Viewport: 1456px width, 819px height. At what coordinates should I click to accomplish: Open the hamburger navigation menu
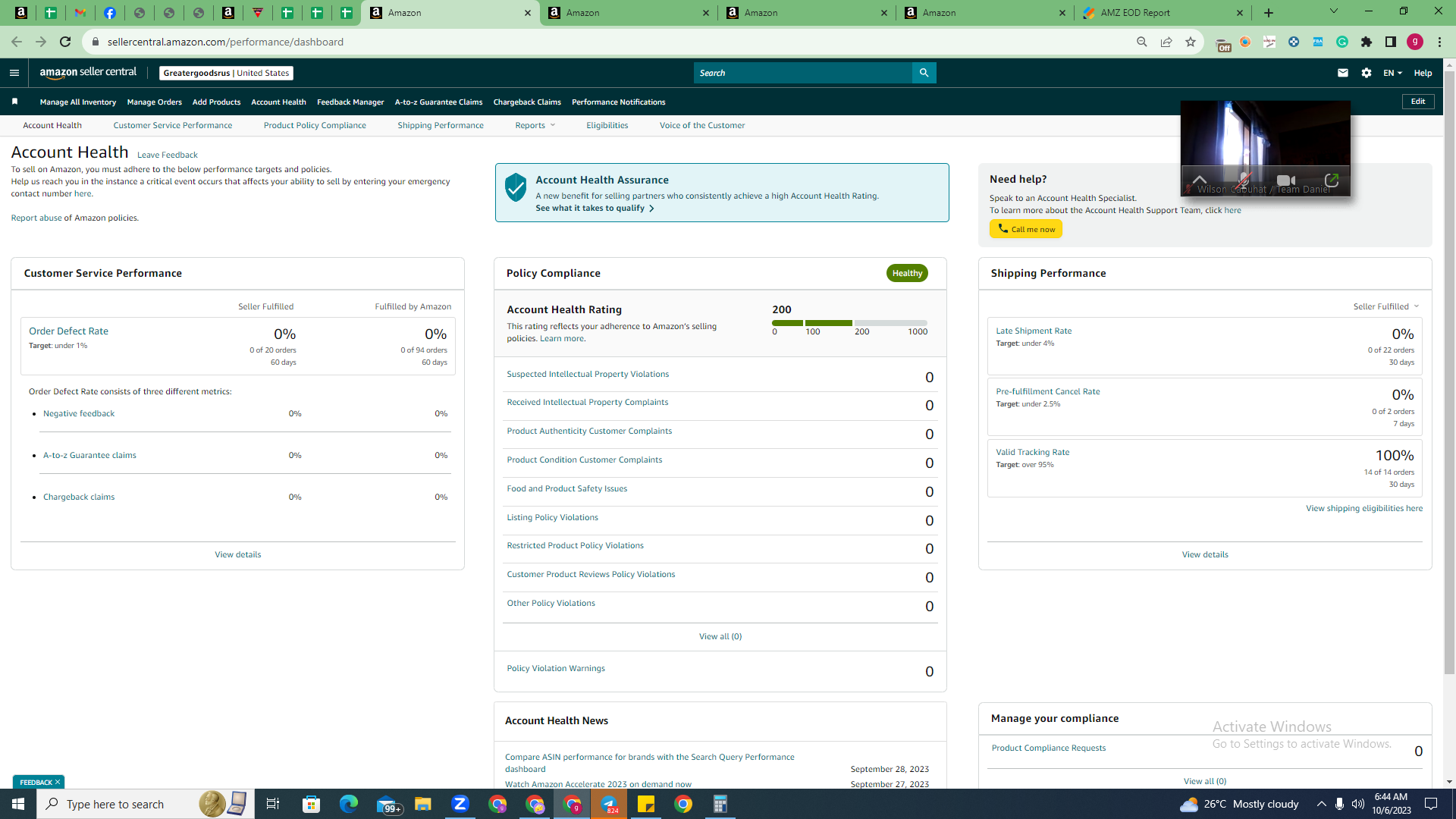[14, 73]
